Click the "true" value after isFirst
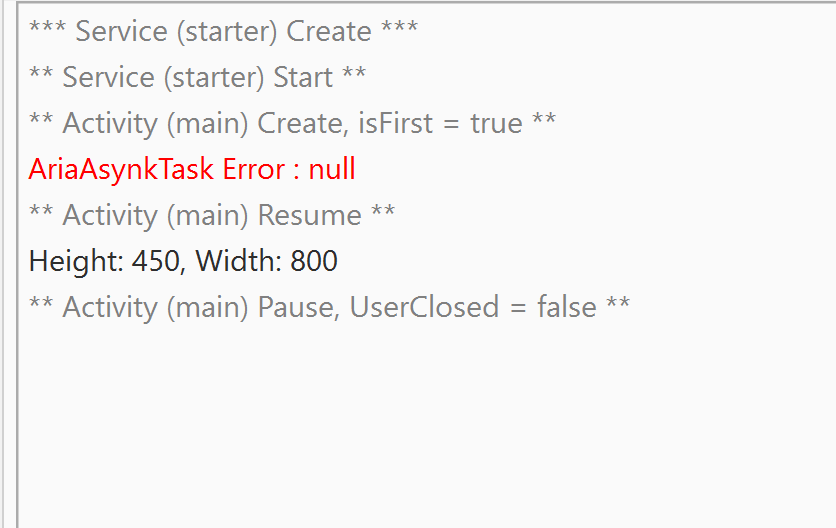Viewport: 836px width, 528px height. tap(496, 123)
